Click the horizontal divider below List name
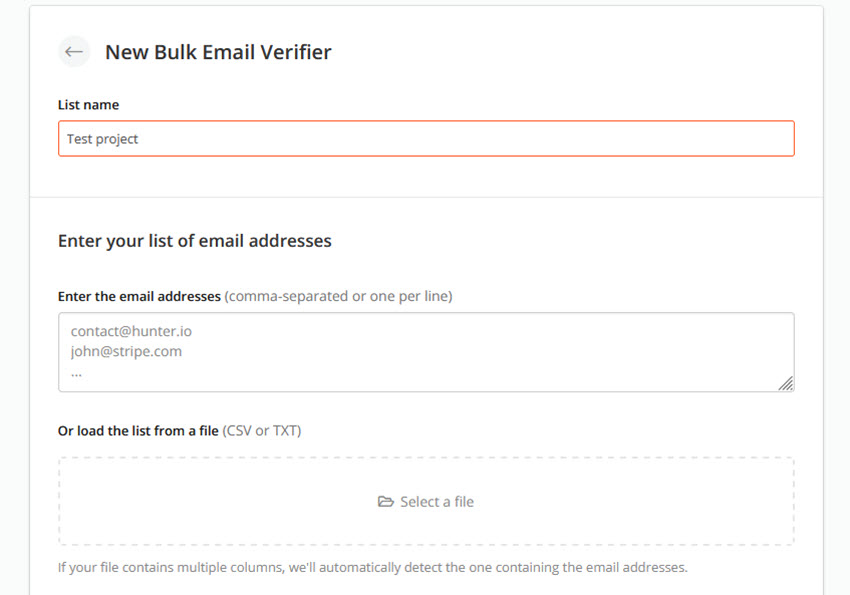 (x=426, y=197)
